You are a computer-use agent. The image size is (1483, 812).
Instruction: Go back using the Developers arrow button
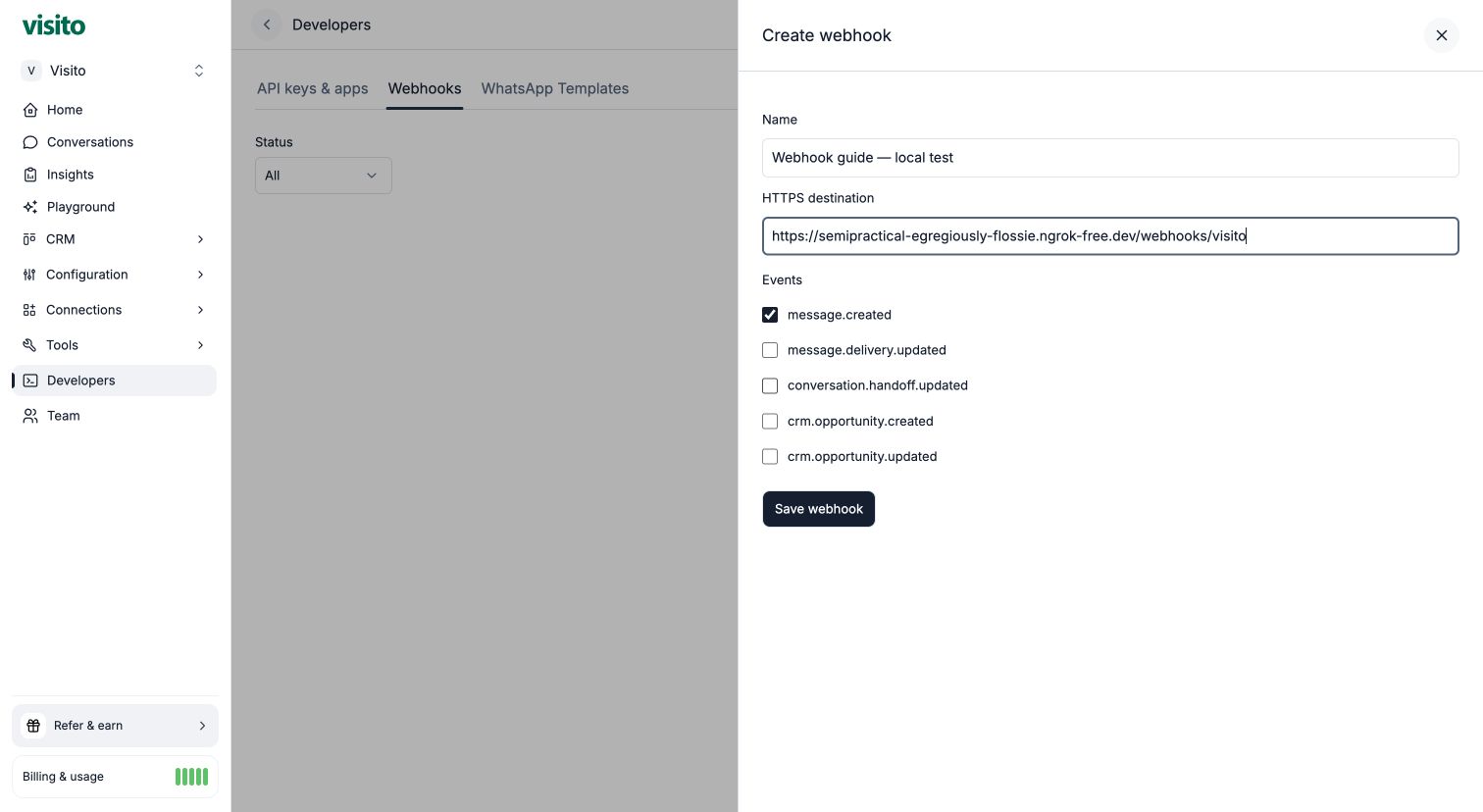[267, 25]
